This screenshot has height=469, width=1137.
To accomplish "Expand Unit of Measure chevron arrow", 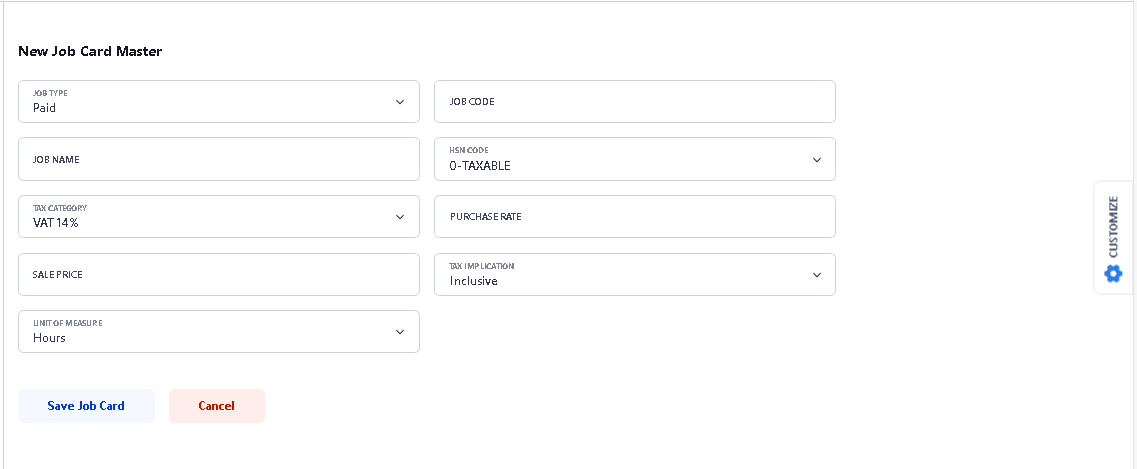I will (400, 332).
